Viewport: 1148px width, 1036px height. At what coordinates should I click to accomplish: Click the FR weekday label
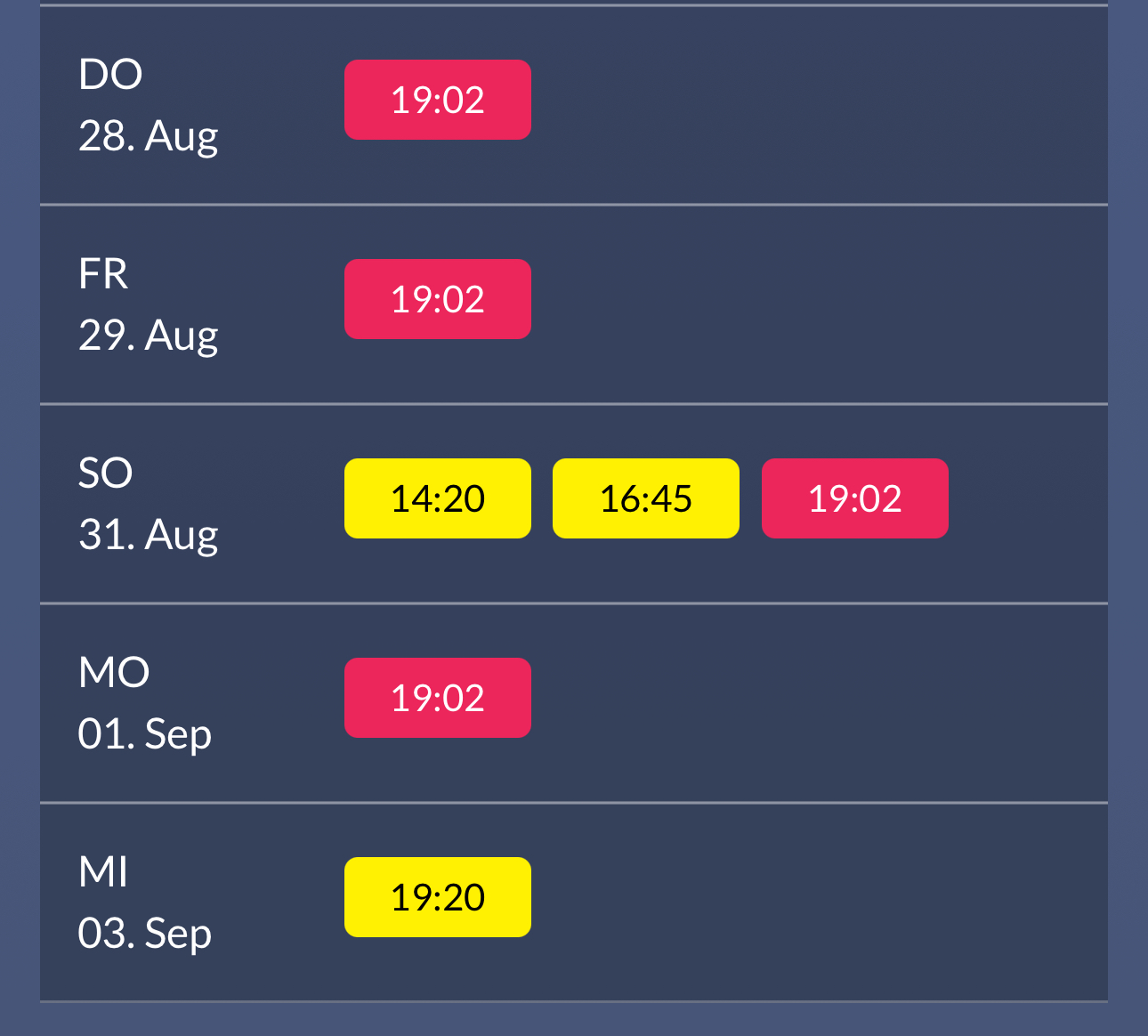click(x=103, y=274)
